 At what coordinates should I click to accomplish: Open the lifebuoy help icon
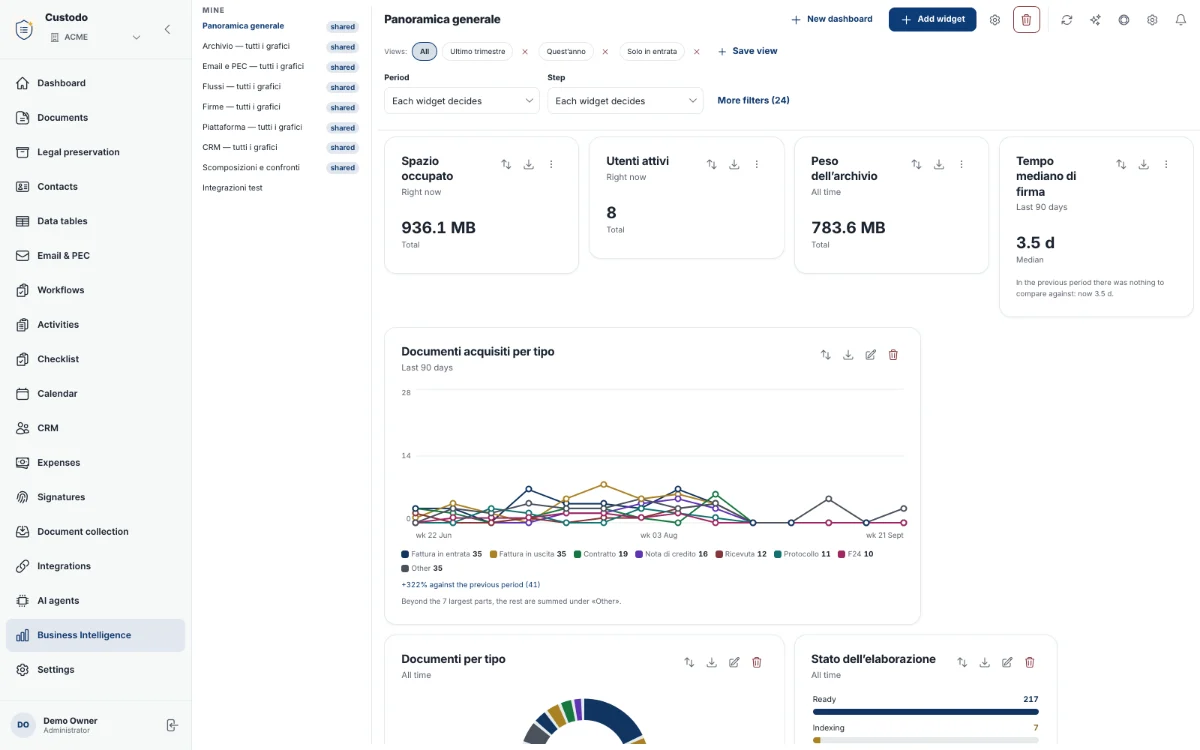click(1124, 20)
